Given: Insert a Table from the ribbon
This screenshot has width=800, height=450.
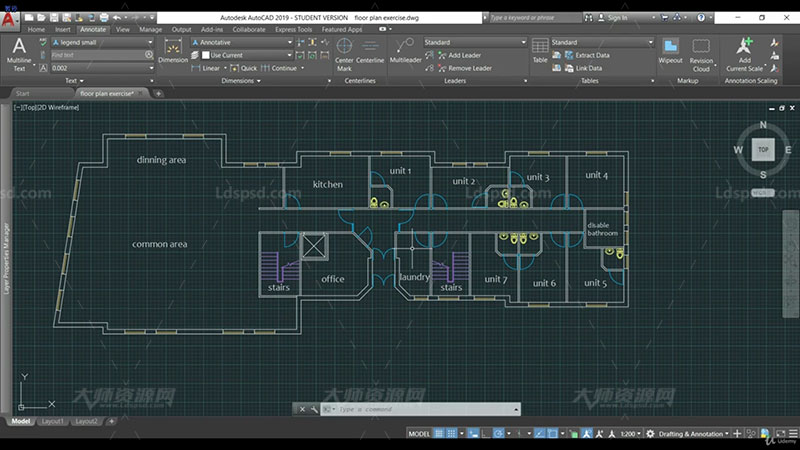Looking at the screenshot, I should [540, 50].
